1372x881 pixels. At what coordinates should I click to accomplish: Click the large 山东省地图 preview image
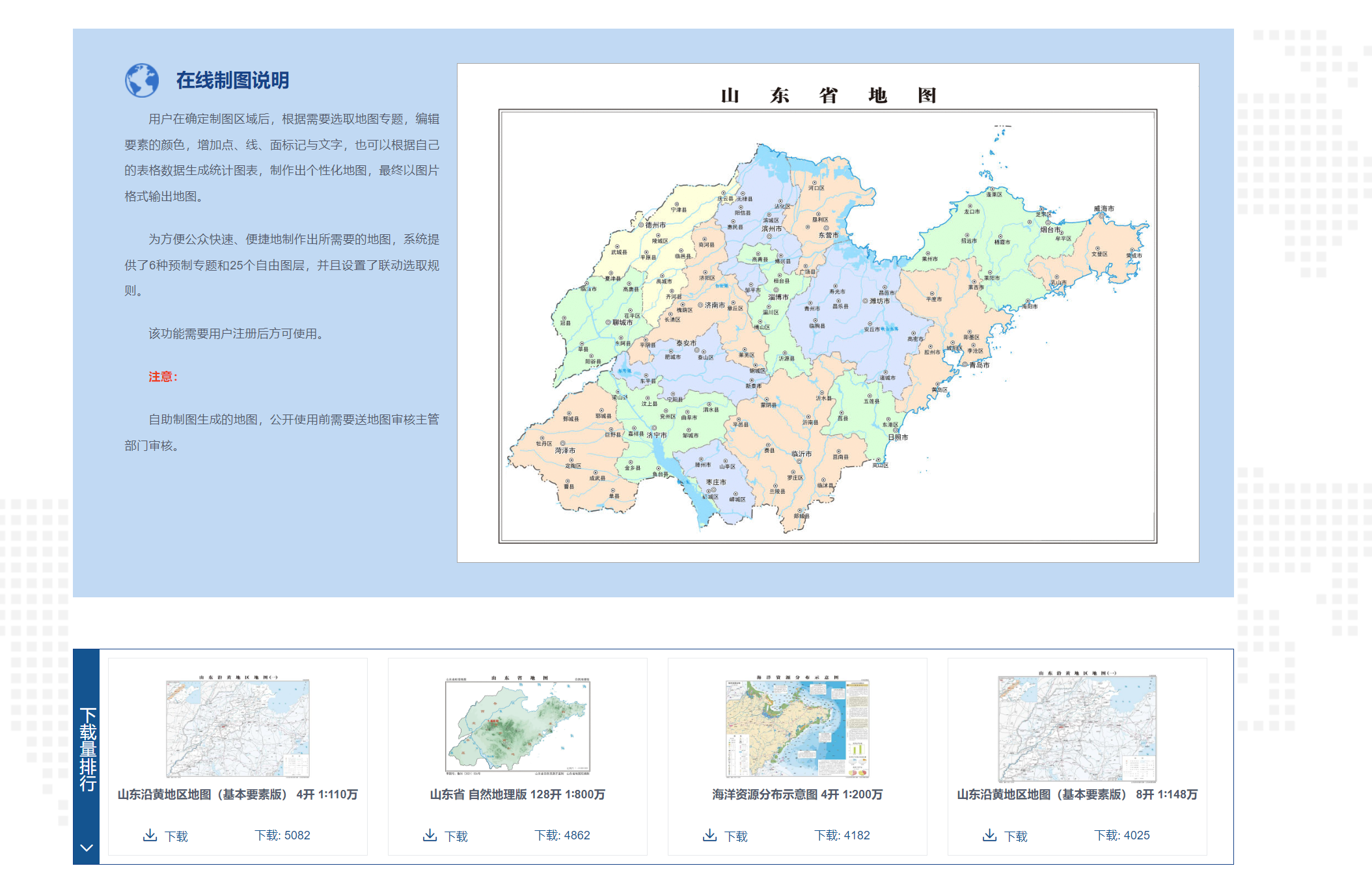pyautogui.click(x=827, y=313)
